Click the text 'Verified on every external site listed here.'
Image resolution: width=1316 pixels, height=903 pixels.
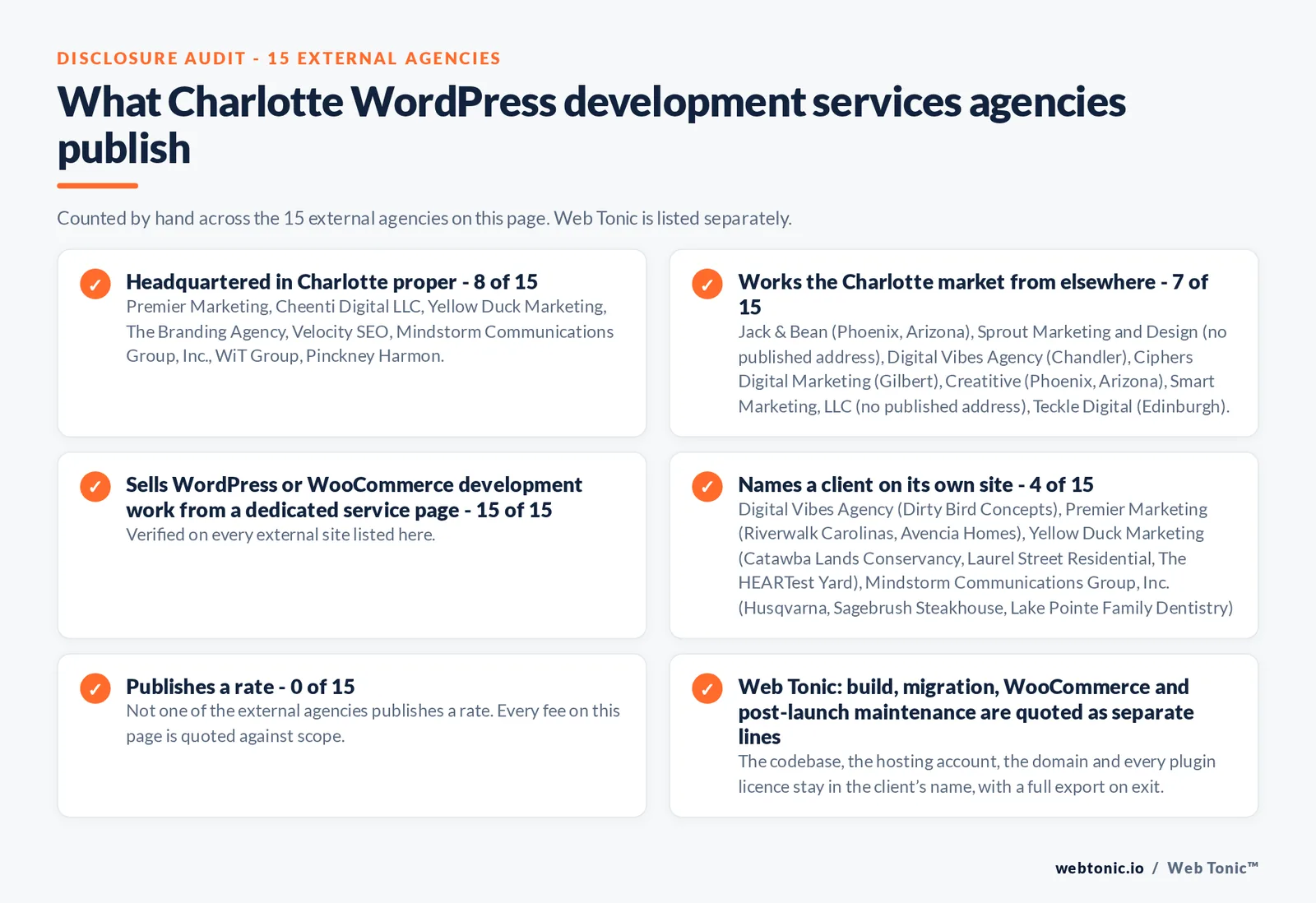(280, 535)
